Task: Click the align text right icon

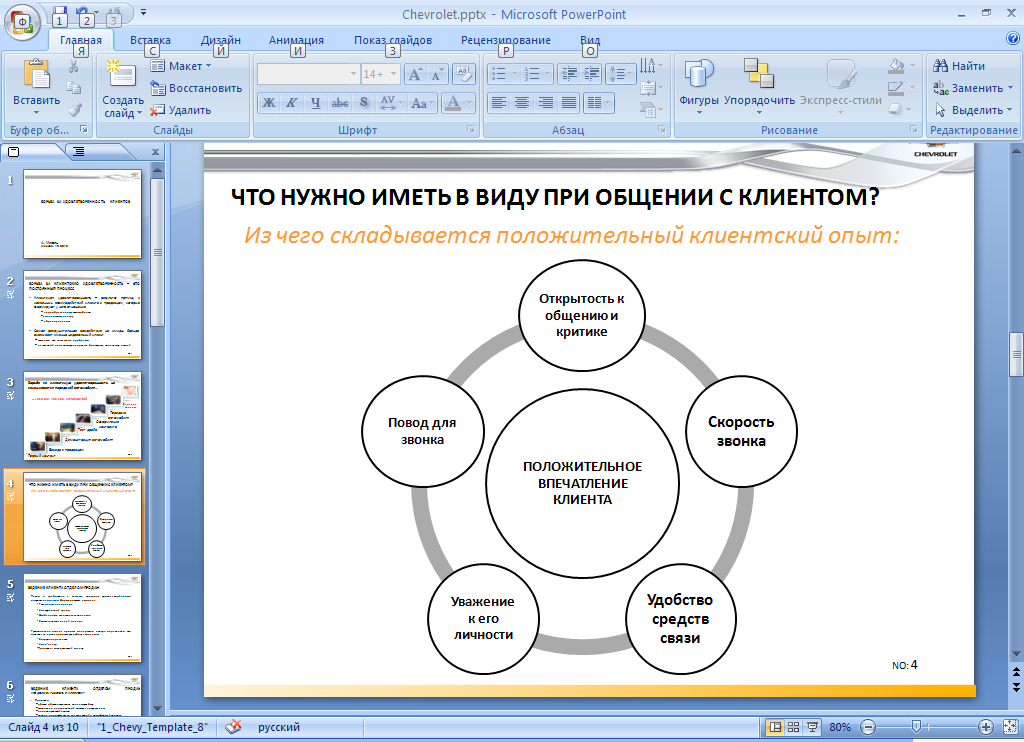Action: coord(545,103)
